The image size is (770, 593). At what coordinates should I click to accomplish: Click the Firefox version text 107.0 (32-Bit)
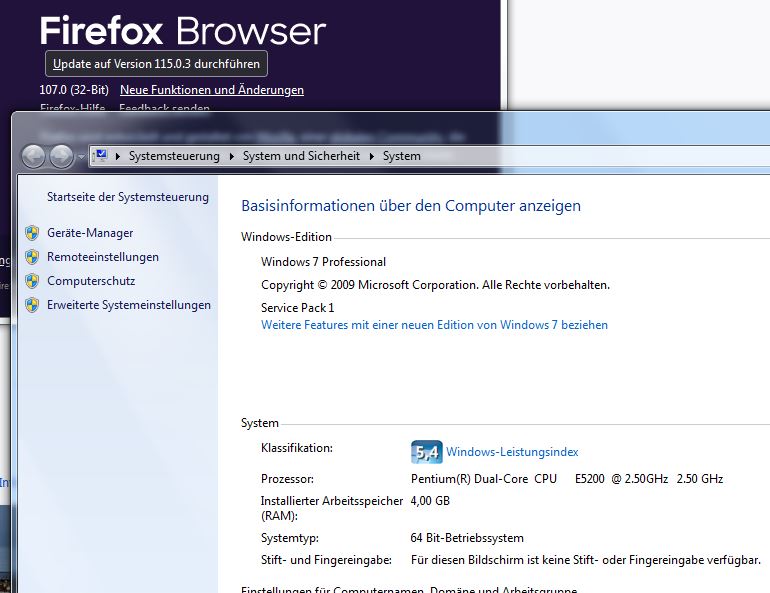(x=74, y=90)
